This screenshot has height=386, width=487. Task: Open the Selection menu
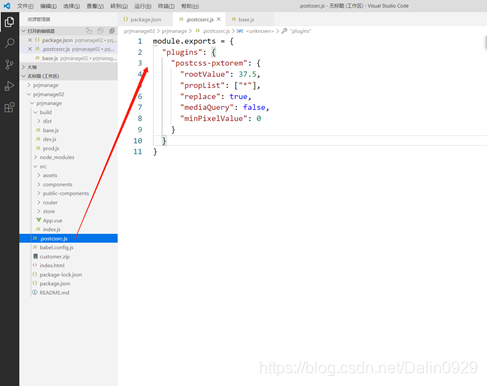click(72, 6)
